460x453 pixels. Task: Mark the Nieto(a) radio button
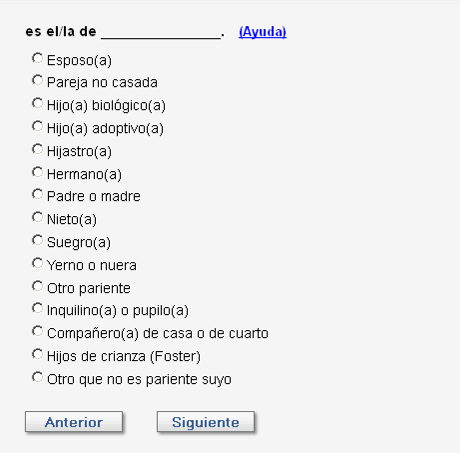click(x=37, y=218)
